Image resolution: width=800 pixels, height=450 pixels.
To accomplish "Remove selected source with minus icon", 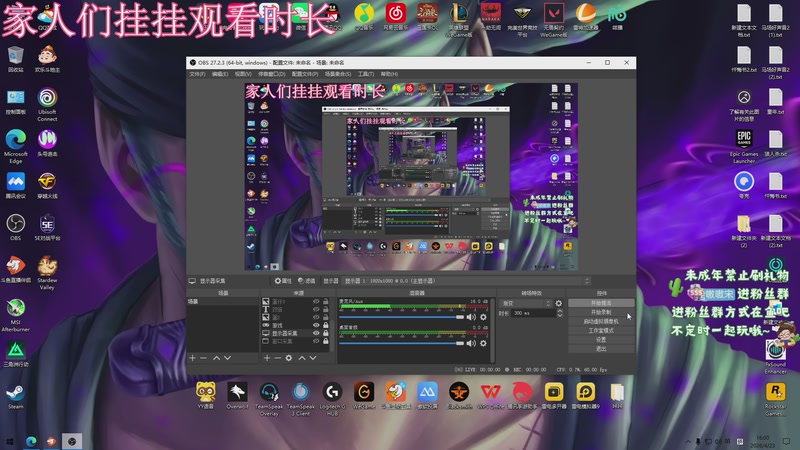I will pos(278,358).
